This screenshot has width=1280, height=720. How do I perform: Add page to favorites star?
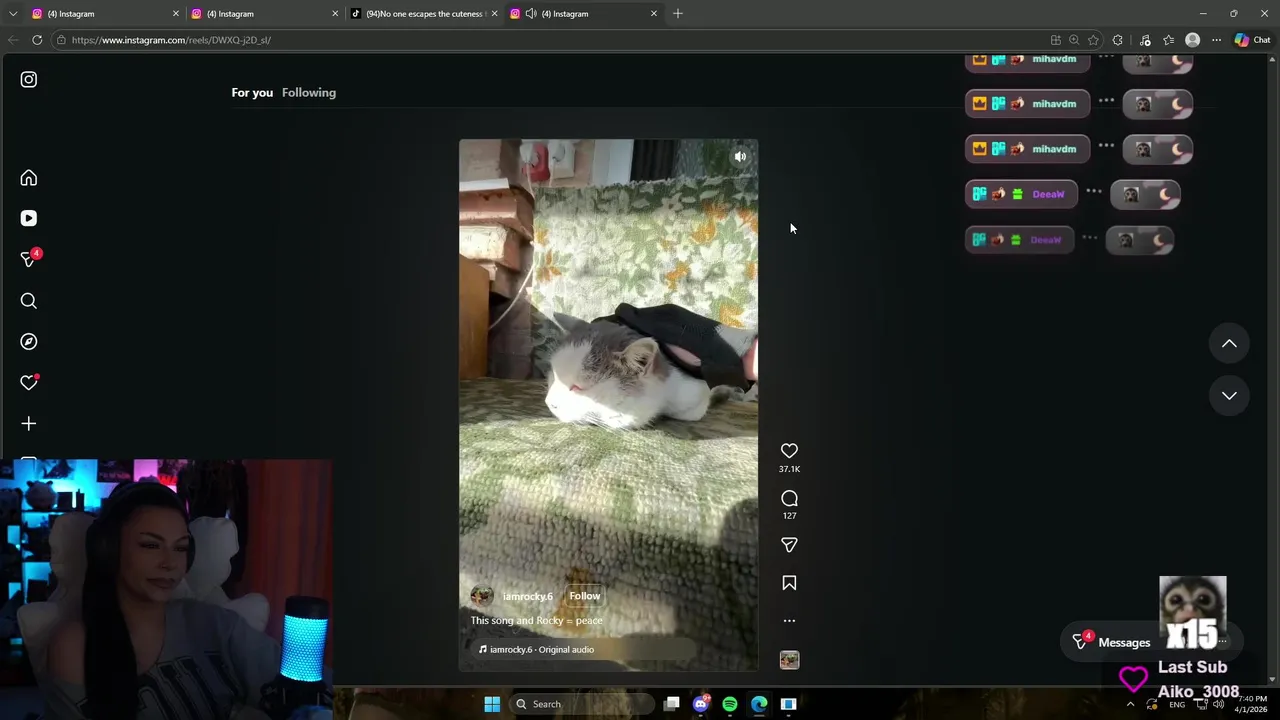point(1093,40)
